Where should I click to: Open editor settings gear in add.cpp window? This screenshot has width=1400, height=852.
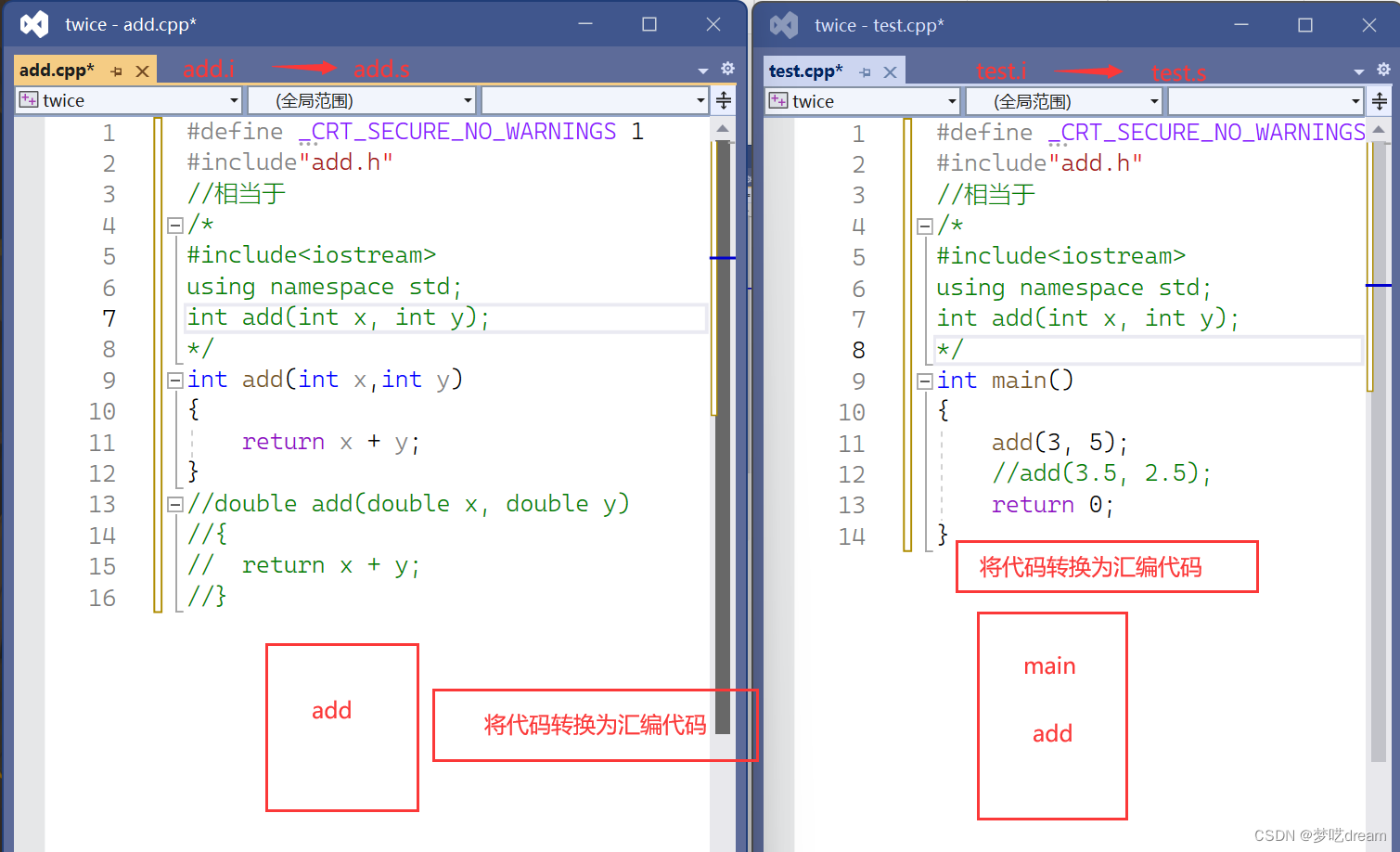coord(727,69)
